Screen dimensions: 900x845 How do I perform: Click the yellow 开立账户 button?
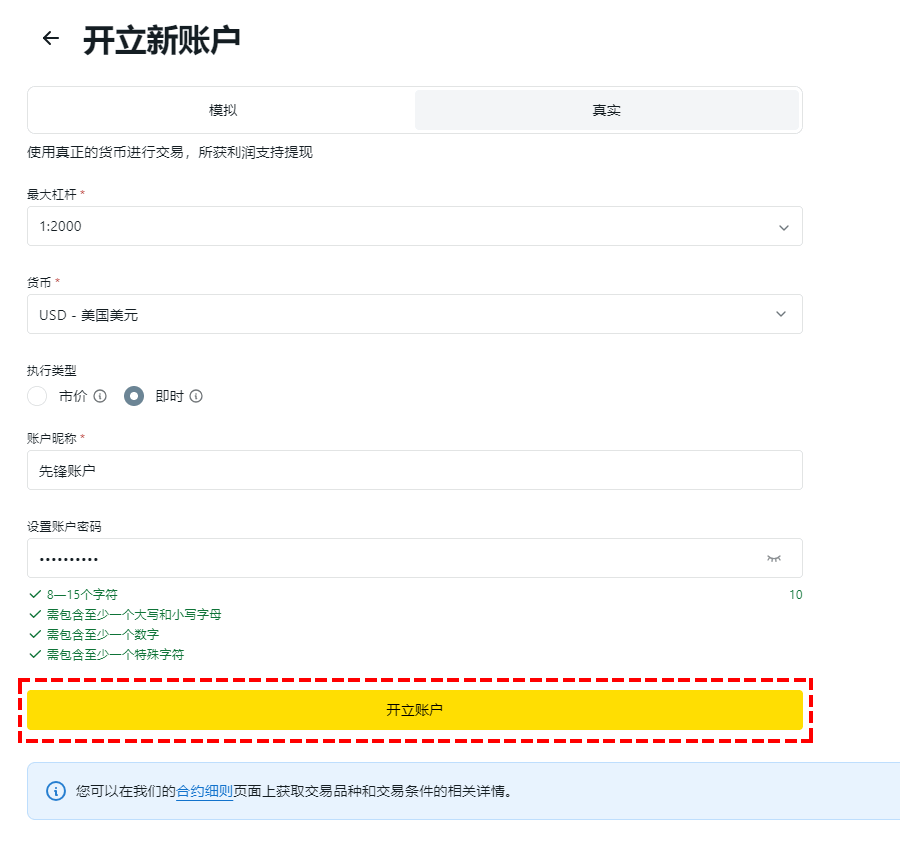(x=414, y=710)
